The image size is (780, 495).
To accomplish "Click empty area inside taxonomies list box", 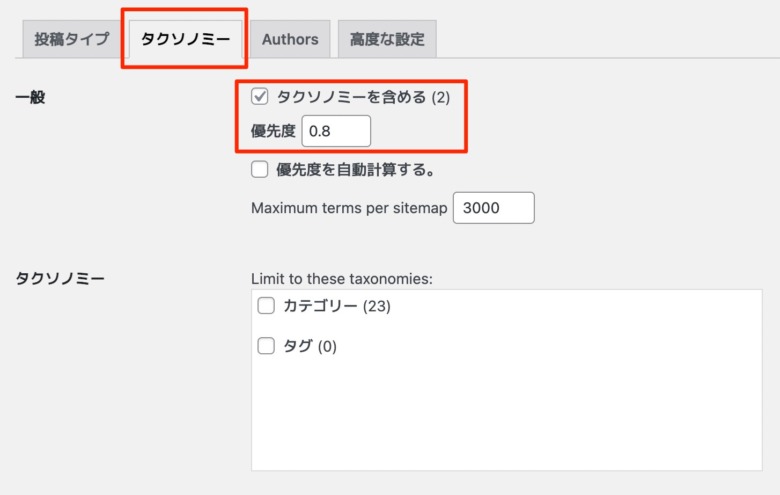I will (507, 413).
